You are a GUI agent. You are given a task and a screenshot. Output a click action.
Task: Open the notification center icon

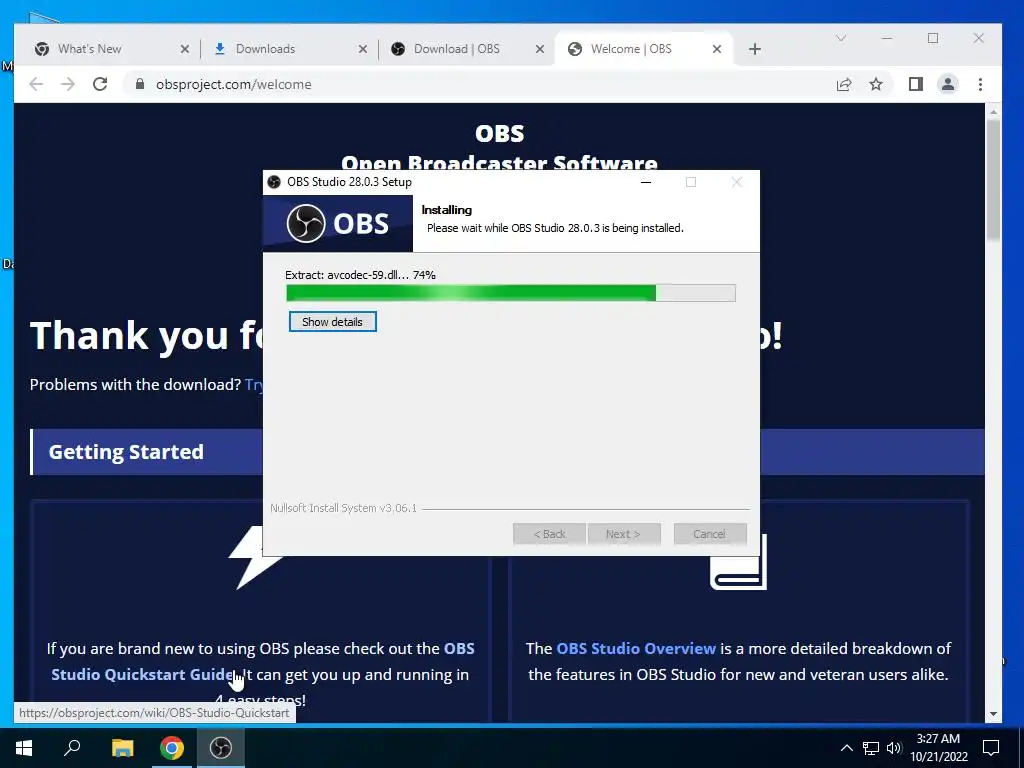[x=991, y=748]
